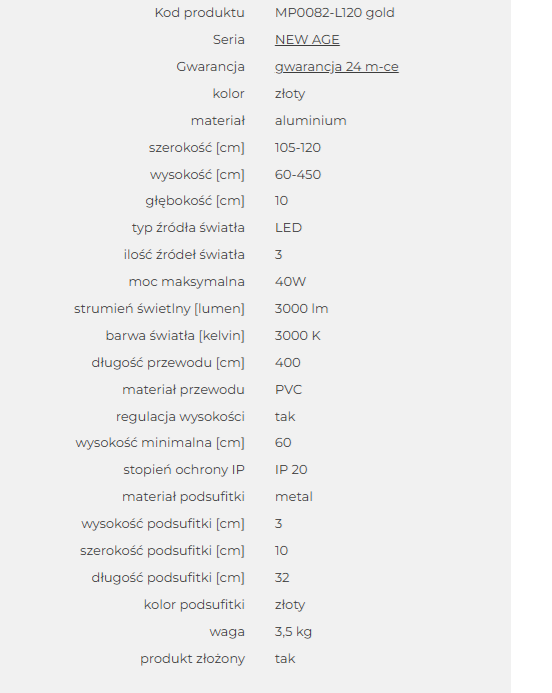552x693 pixels.
Task: Click the waga value 3,5 kg
Action: [293, 632]
